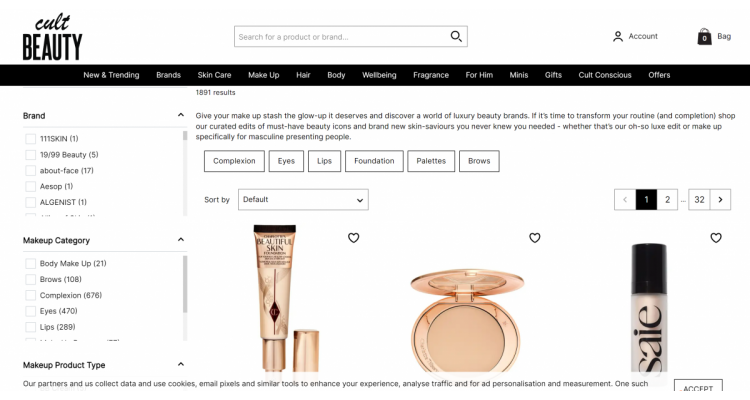Click the Cult Beauty logo
750x400 pixels.
pos(53,37)
